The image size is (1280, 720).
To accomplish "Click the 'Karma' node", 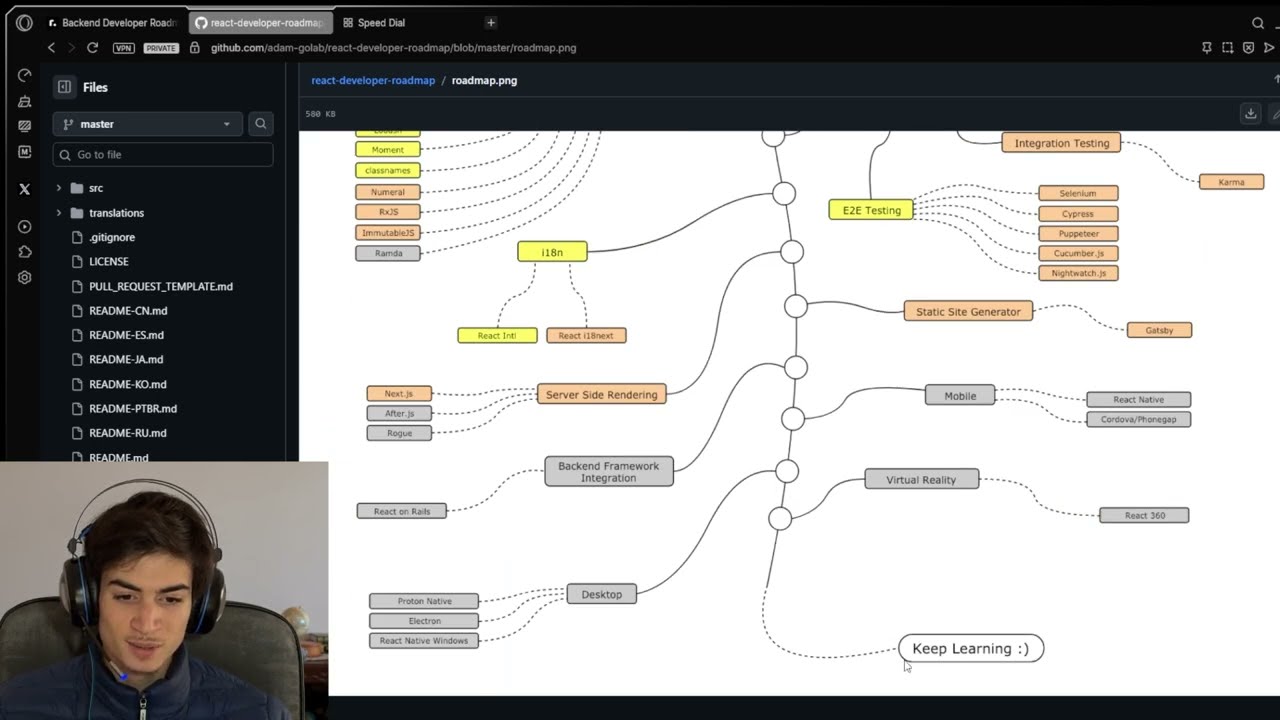I will pyautogui.click(x=1231, y=182).
